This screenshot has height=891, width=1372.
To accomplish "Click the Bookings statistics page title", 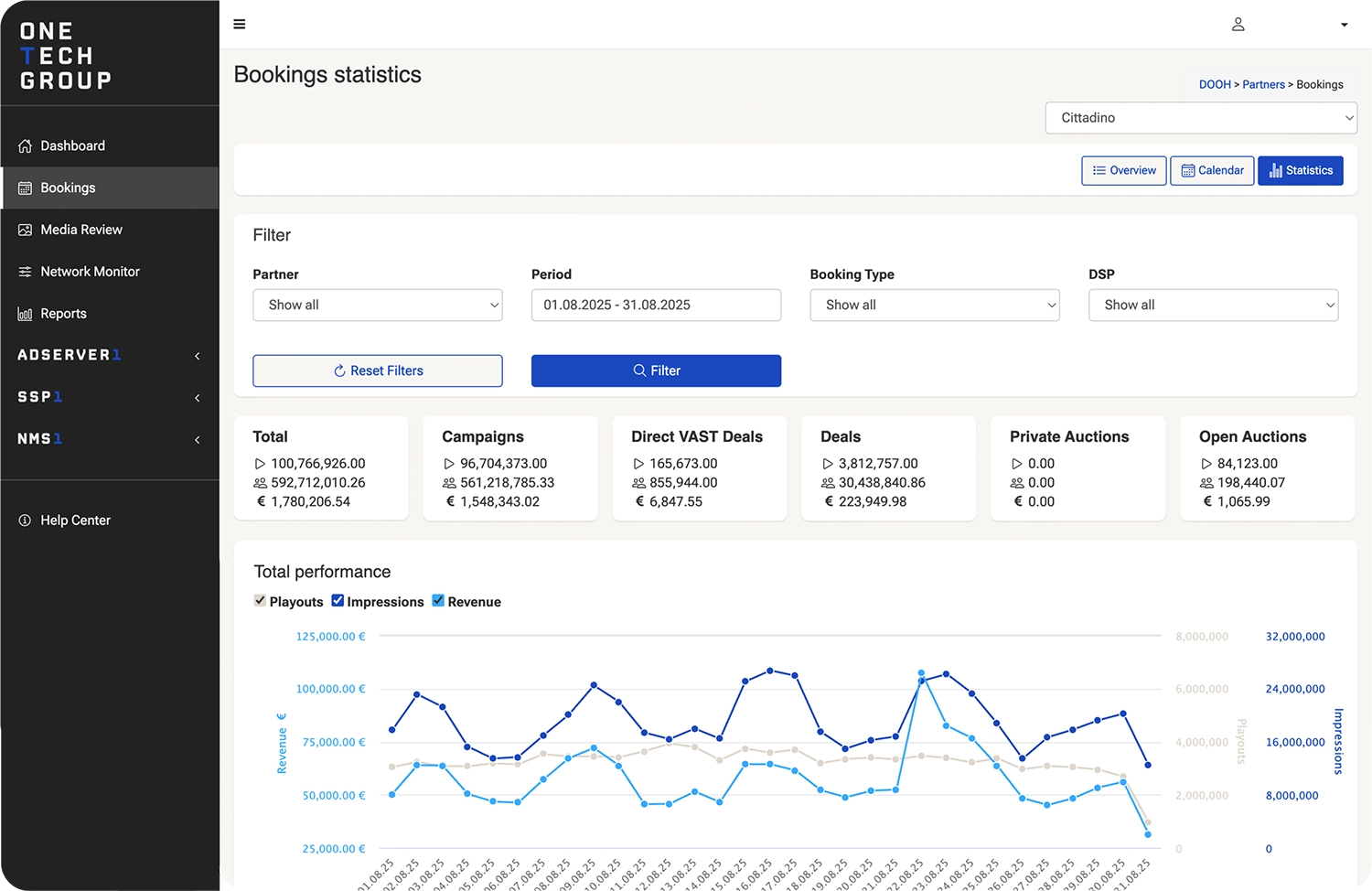I will [327, 75].
